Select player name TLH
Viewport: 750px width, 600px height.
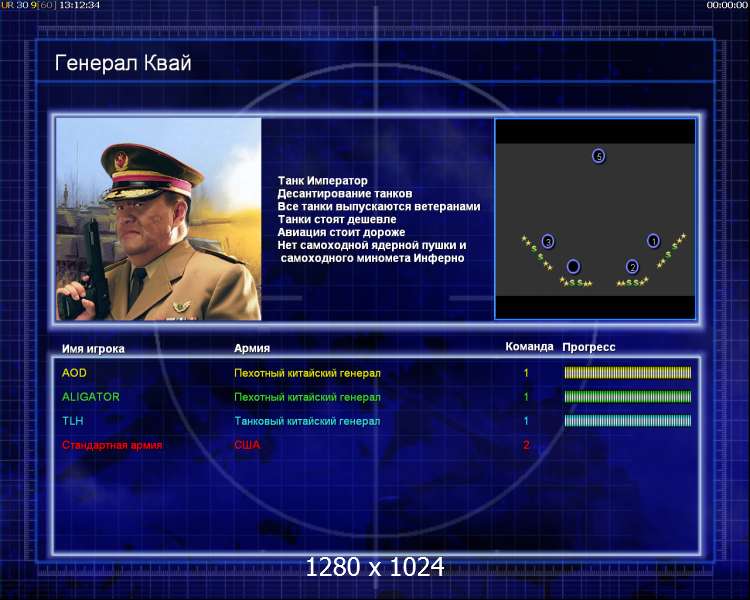73,421
